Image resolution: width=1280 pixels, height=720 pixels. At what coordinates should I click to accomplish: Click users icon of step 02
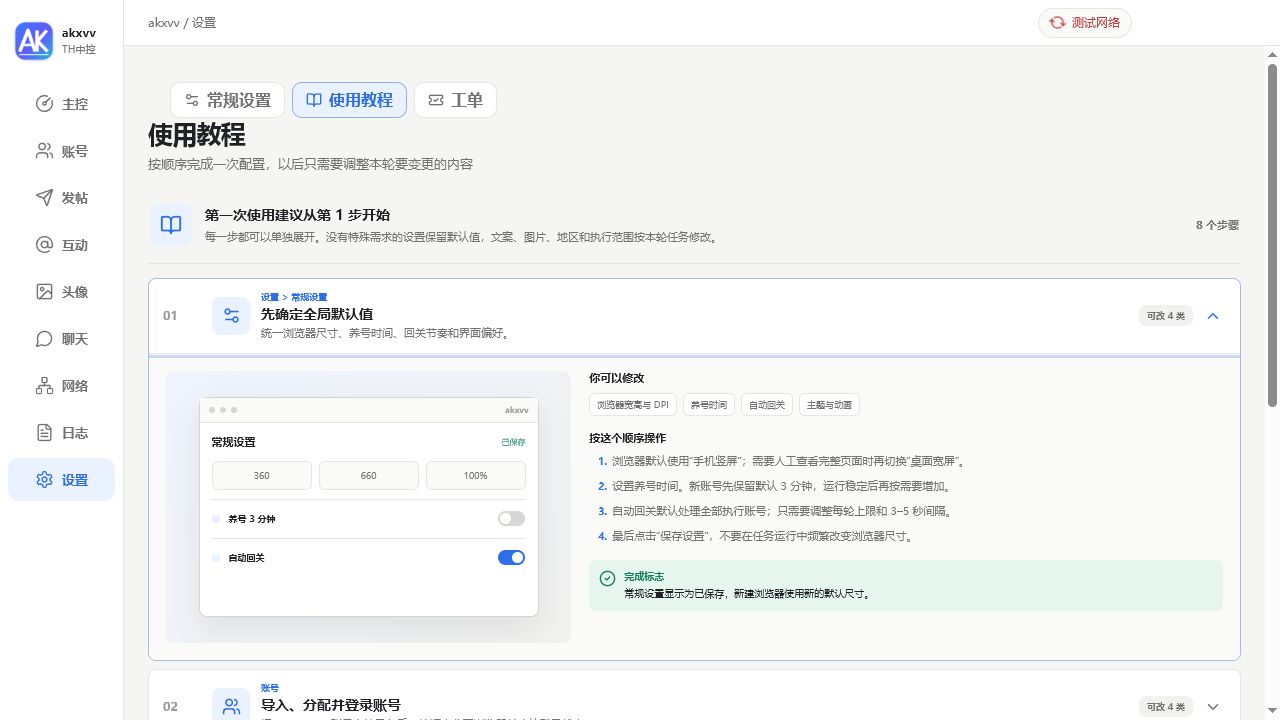point(231,706)
